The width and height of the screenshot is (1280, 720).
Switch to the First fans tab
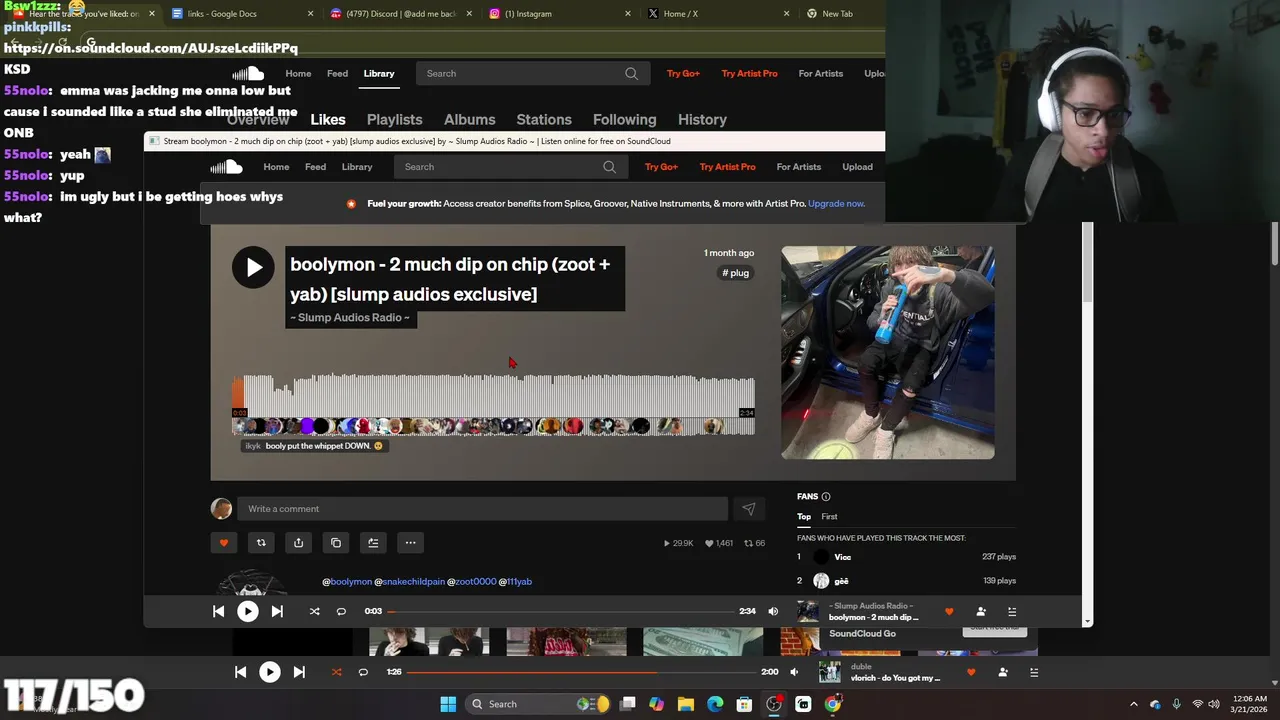point(830,517)
